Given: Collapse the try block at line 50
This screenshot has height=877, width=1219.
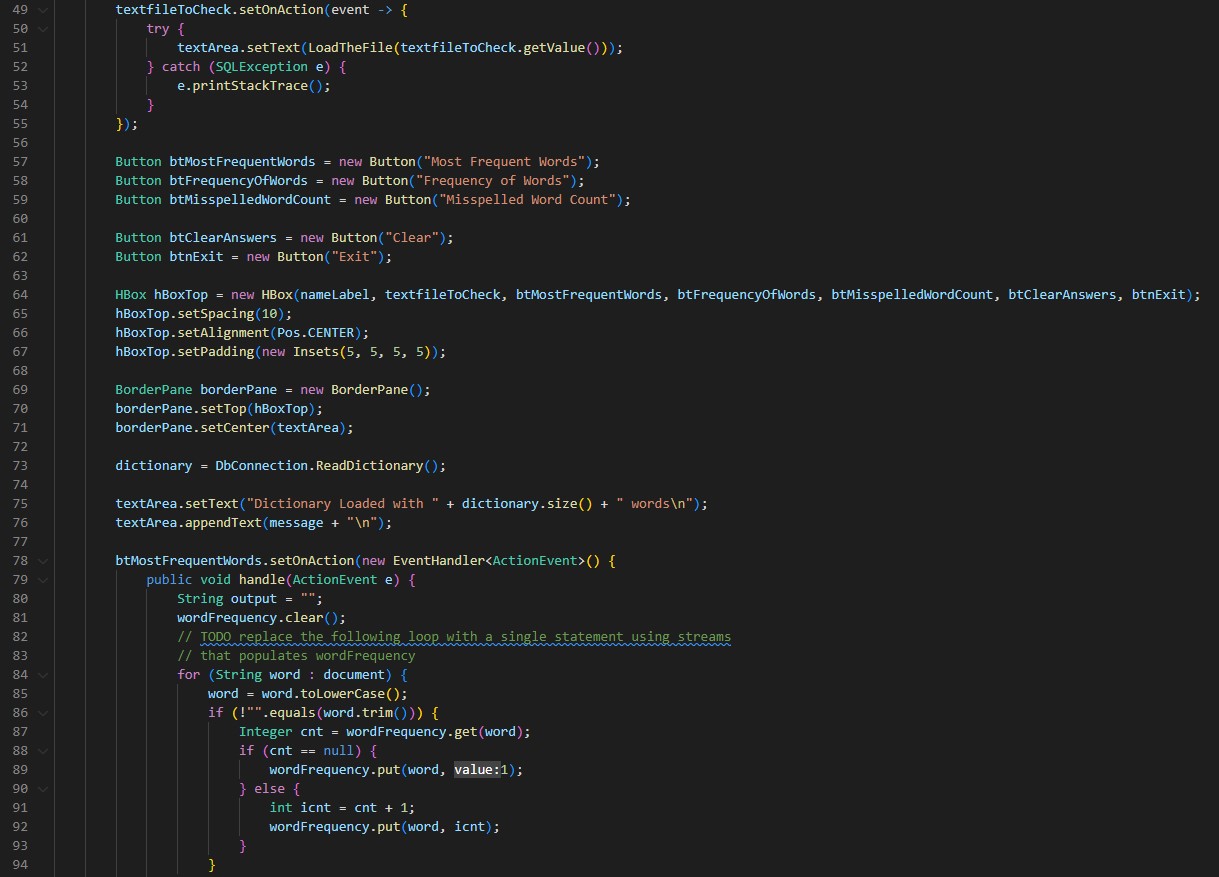Looking at the screenshot, I should [42, 29].
